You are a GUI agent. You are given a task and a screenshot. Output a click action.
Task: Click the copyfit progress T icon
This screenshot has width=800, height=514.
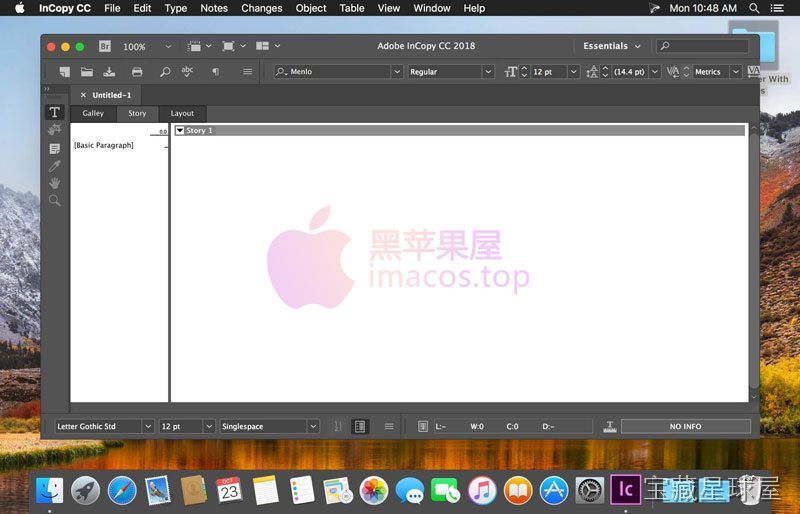click(610, 427)
